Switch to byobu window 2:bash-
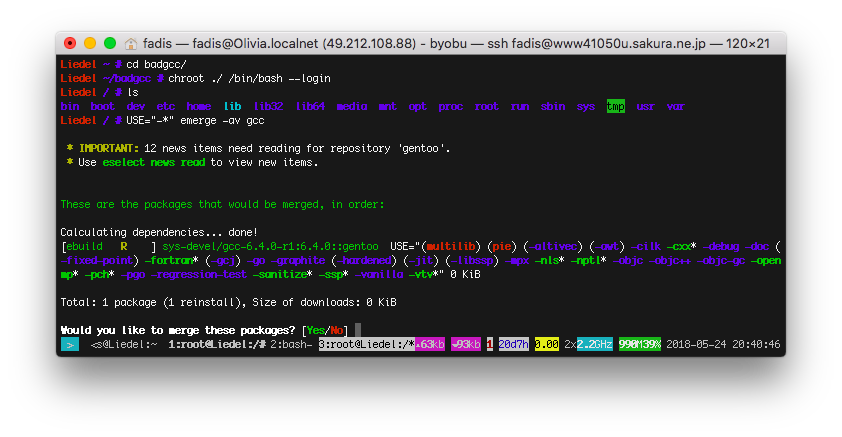This screenshot has width=842, height=437. pyautogui.click(x=291, y=344)
